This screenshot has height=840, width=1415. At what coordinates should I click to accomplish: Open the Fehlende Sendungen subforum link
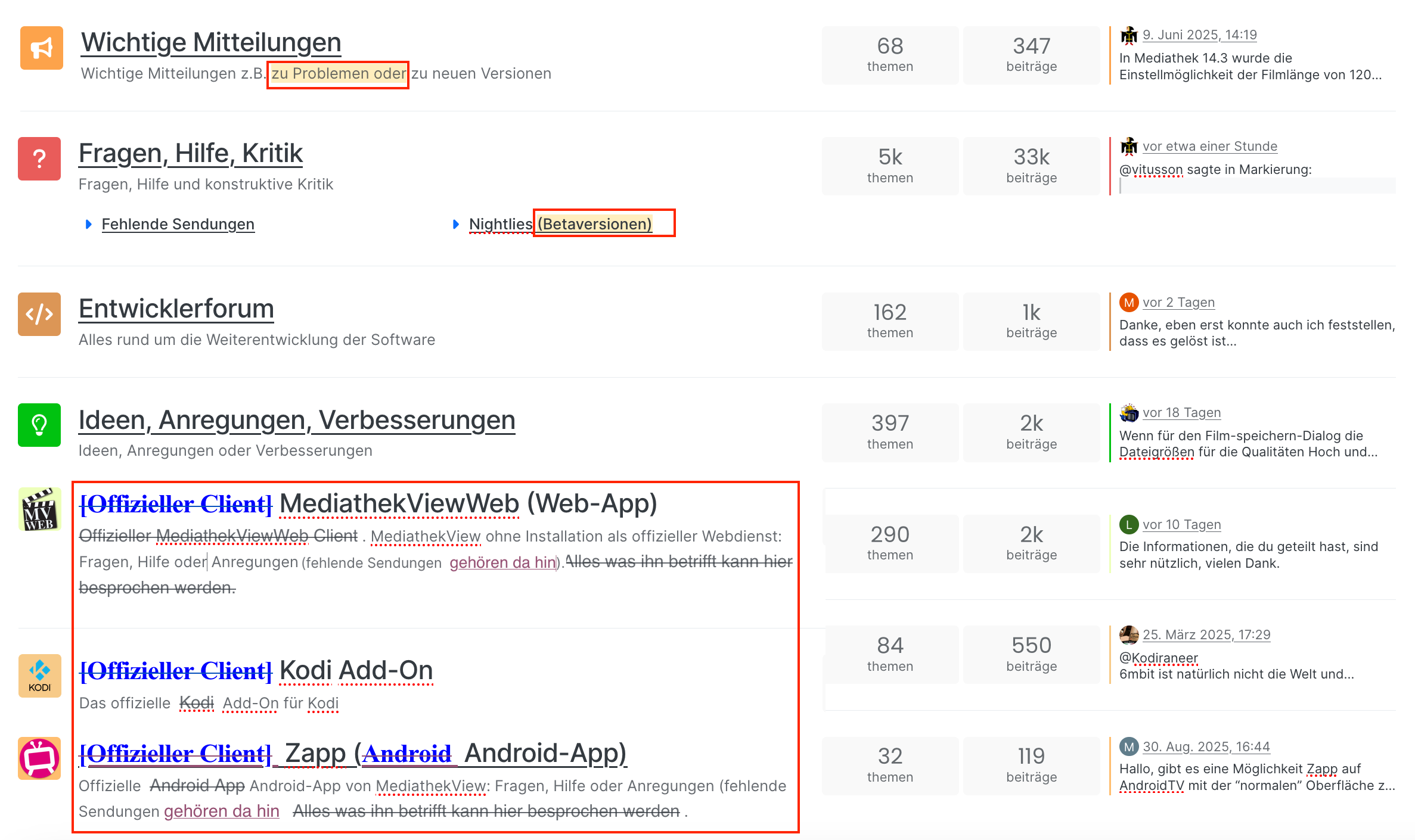click(178, 224)
